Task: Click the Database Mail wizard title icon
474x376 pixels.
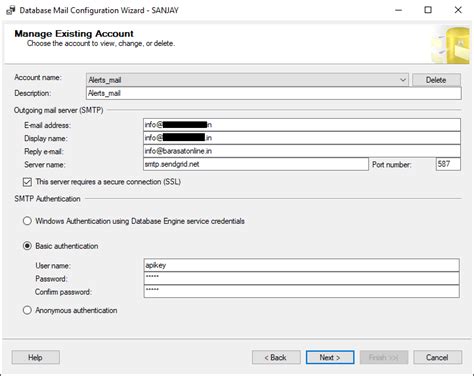Action: coord(11,10)
